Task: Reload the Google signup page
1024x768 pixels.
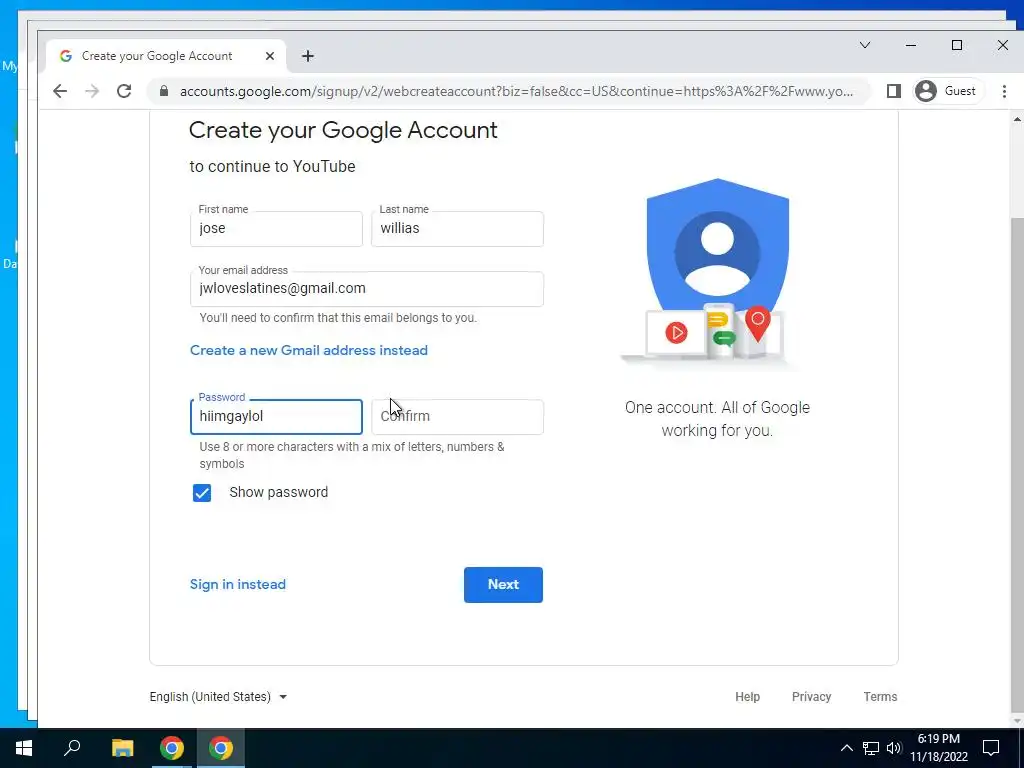Action: [124, 91]
